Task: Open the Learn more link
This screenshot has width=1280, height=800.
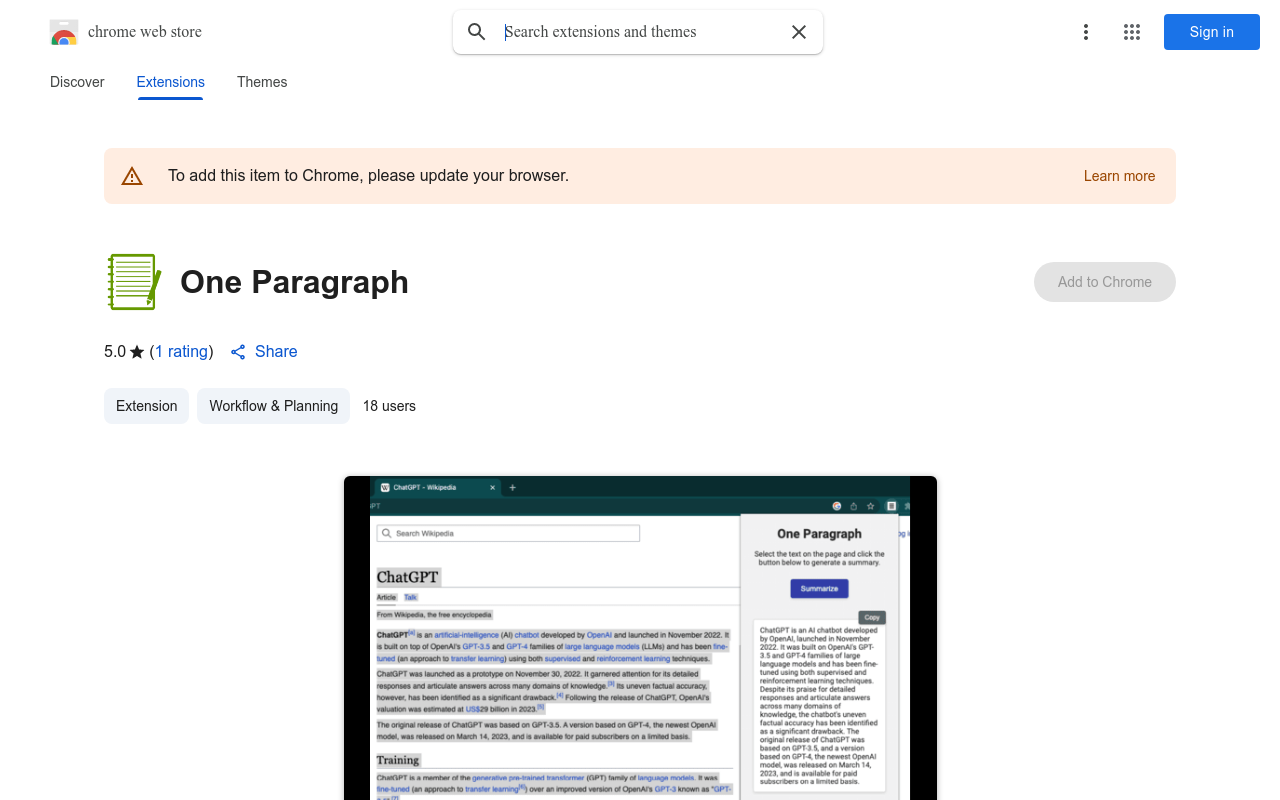Action: click(x=1119, y=176)
